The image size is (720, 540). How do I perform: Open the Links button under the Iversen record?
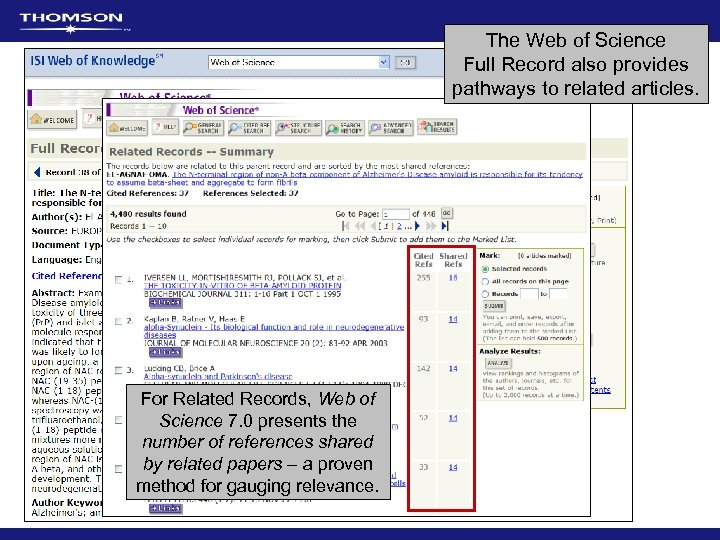[x=165, y=303]
